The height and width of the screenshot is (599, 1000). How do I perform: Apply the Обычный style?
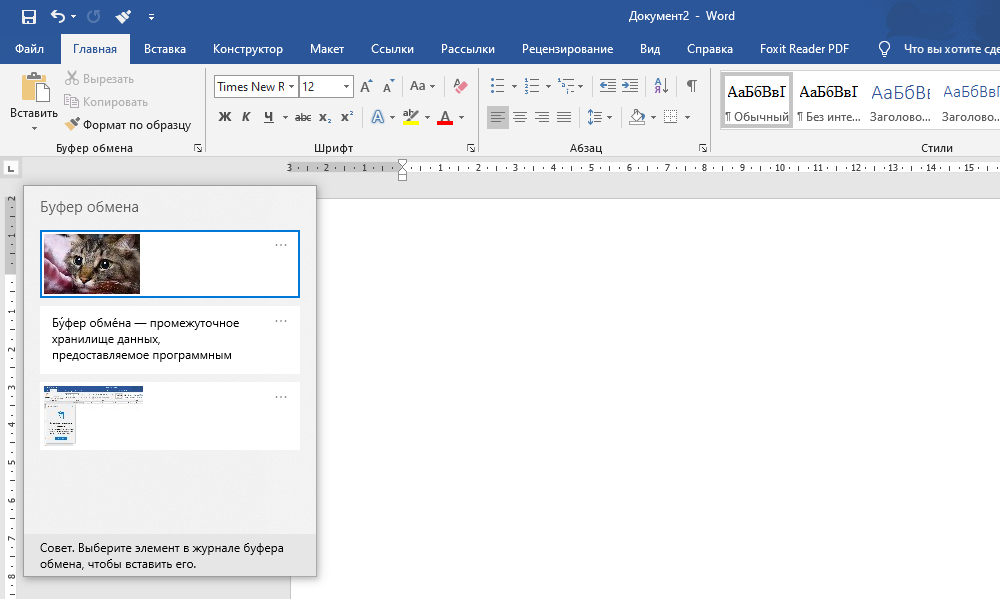point(757,101)
